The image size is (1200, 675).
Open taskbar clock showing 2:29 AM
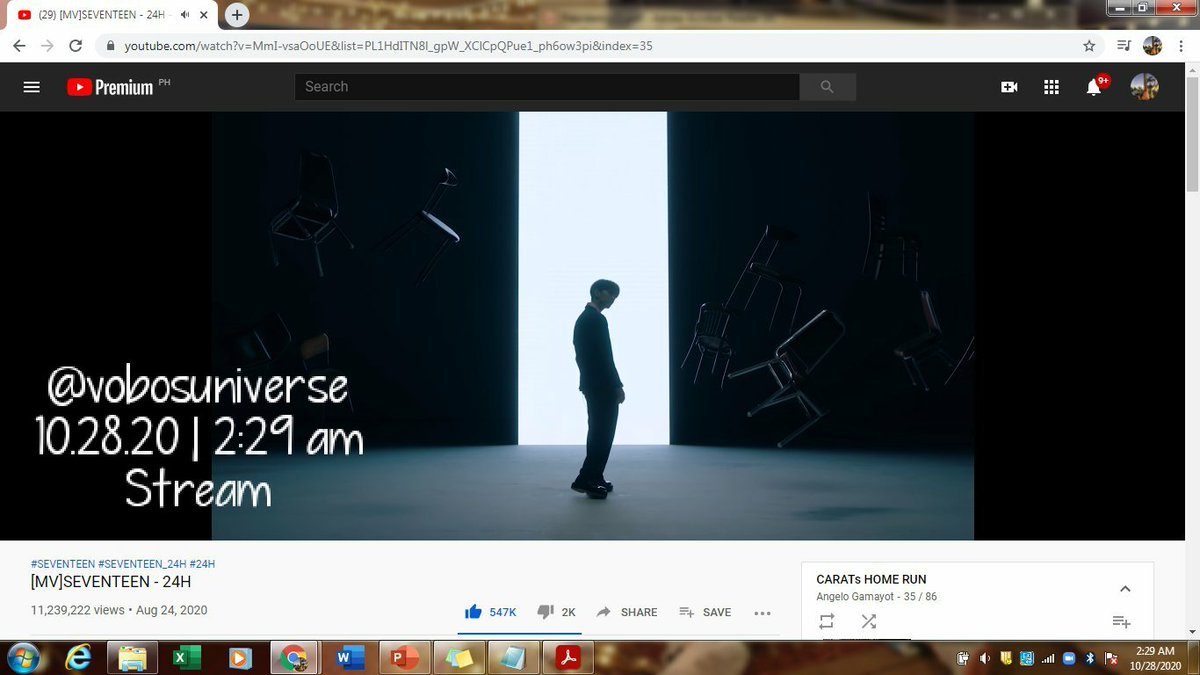(x=1156, y=657)
